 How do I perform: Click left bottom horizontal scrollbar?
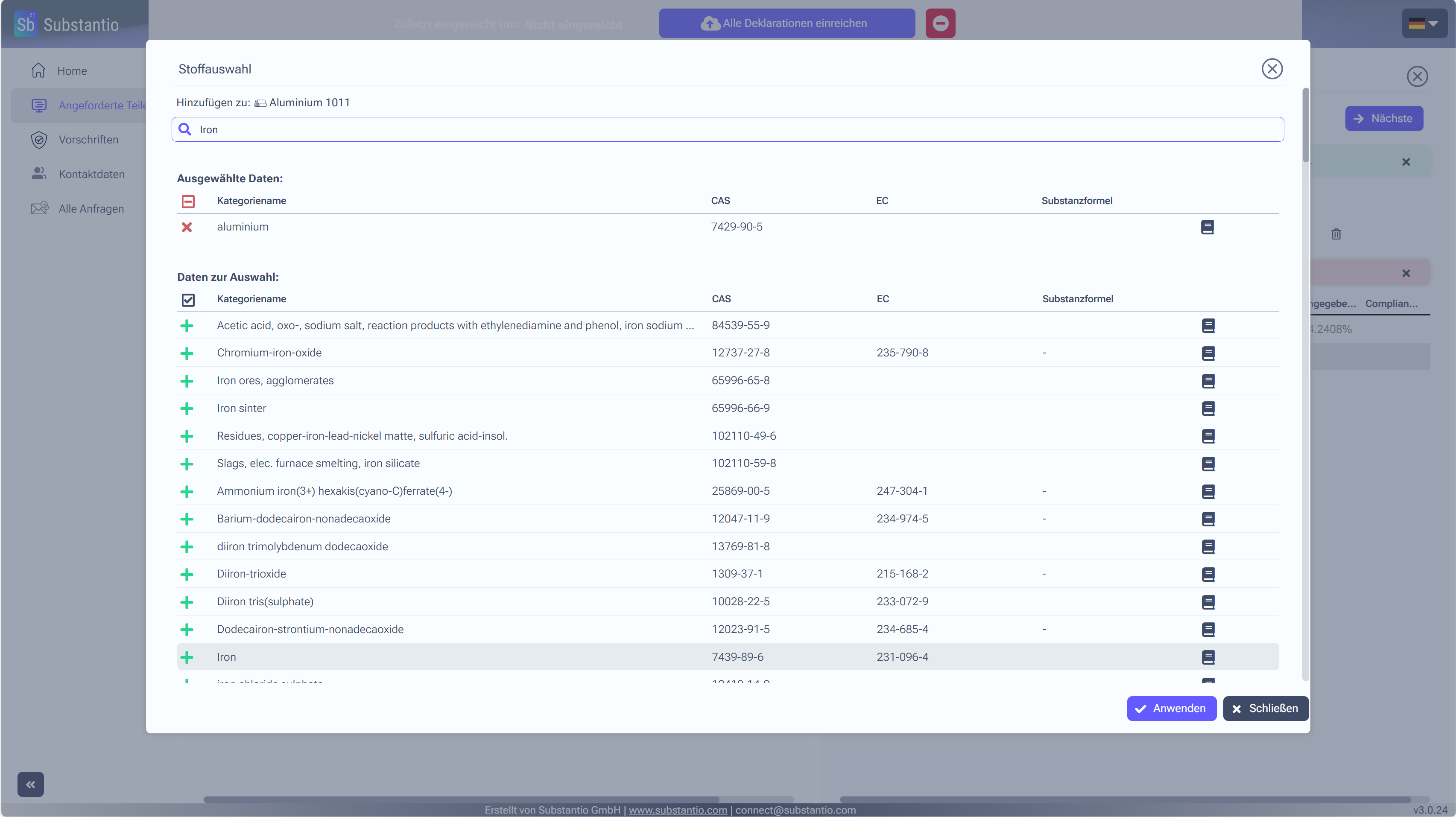[461, 799]
